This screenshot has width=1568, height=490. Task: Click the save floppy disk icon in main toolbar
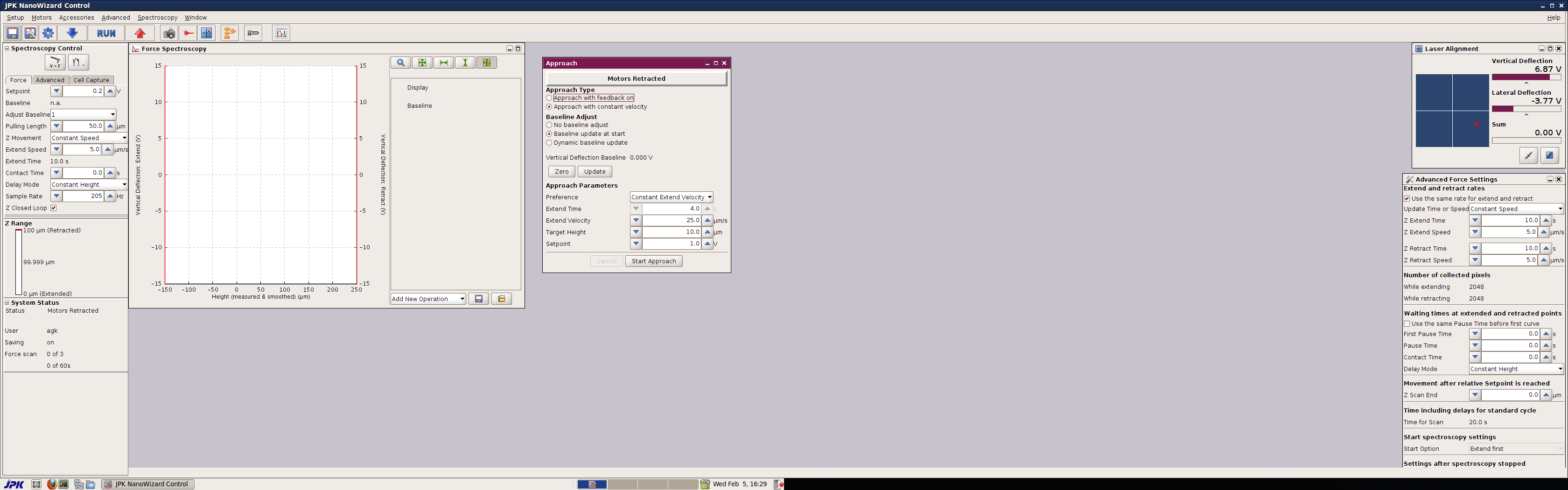point(12,33)
